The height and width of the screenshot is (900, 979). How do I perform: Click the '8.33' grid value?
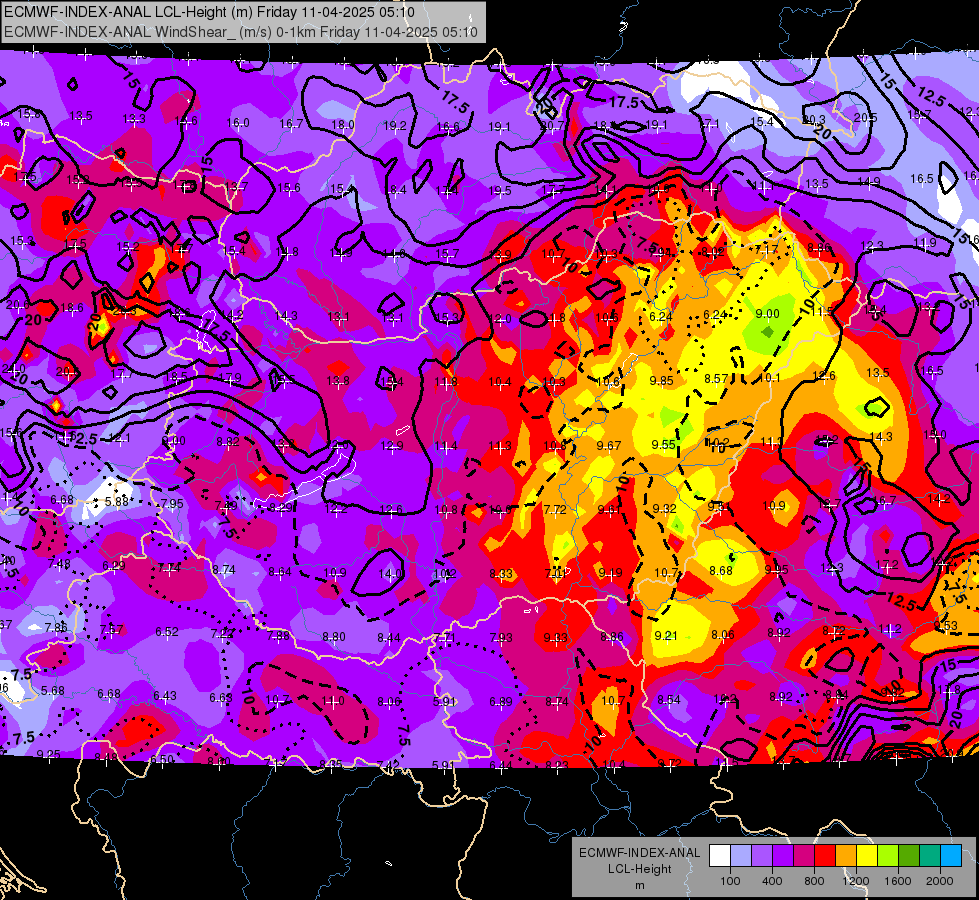coord(501,573)
